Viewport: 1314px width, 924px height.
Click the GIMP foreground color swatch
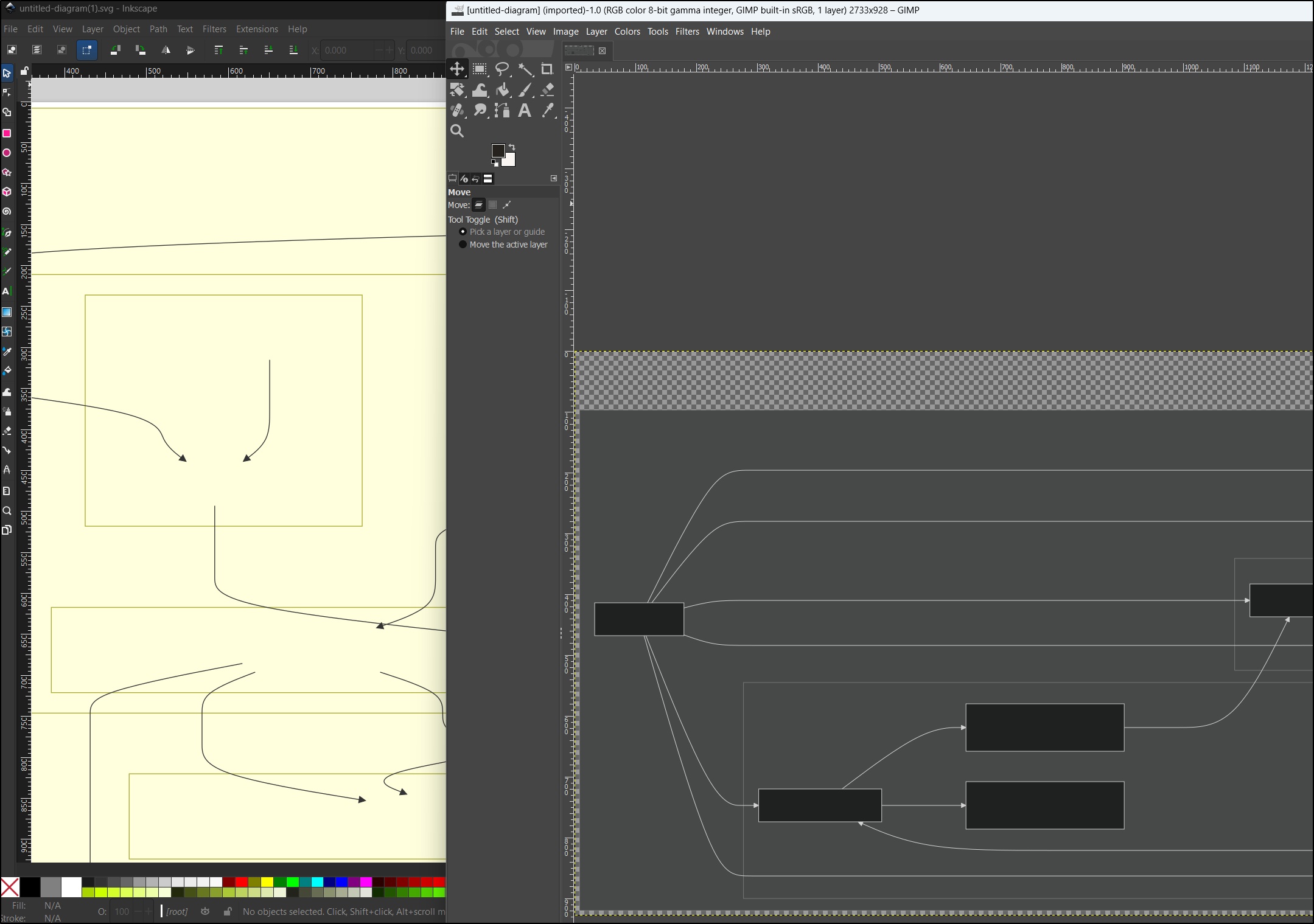tap(498, 151)
